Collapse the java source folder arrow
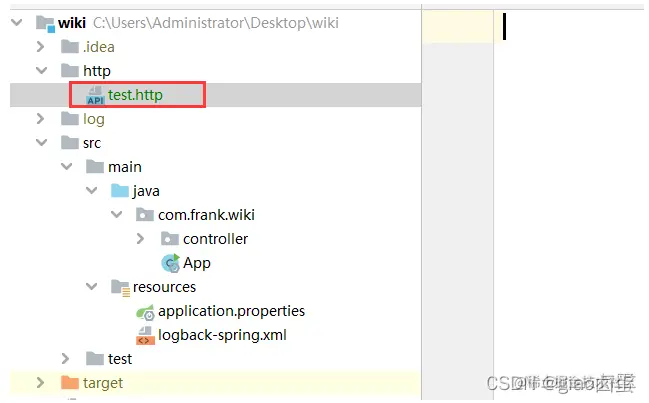The image size is (649, 403). click(x=91, y=190)
